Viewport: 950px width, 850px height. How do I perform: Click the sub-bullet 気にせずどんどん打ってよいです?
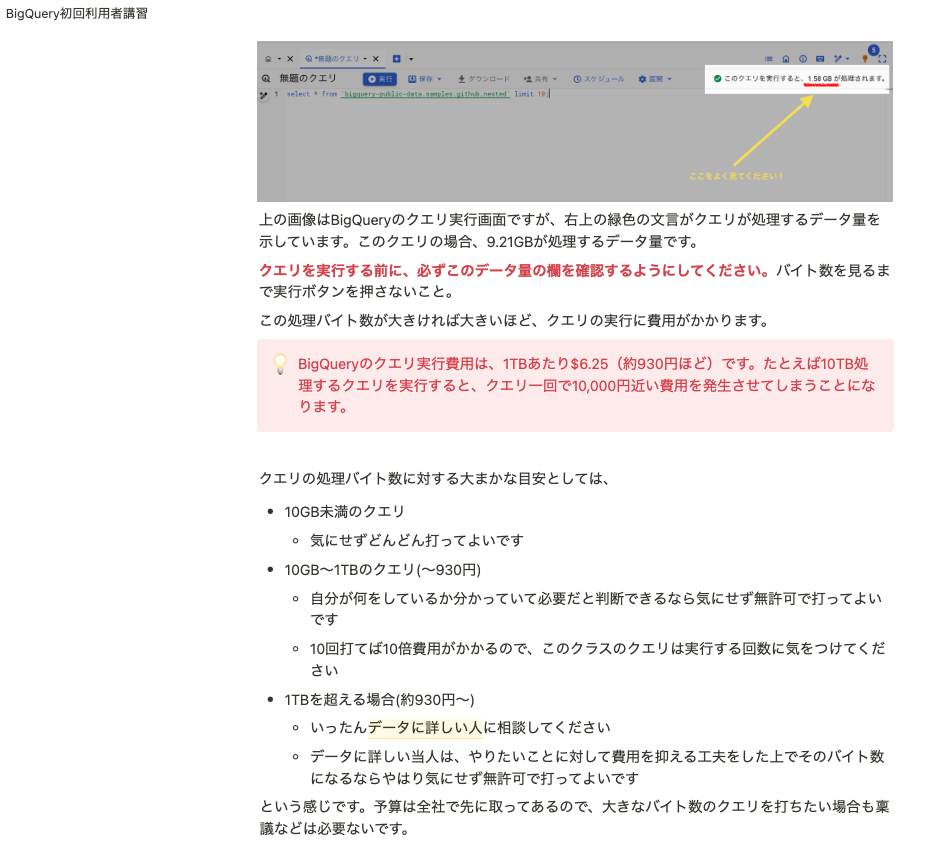417,540
